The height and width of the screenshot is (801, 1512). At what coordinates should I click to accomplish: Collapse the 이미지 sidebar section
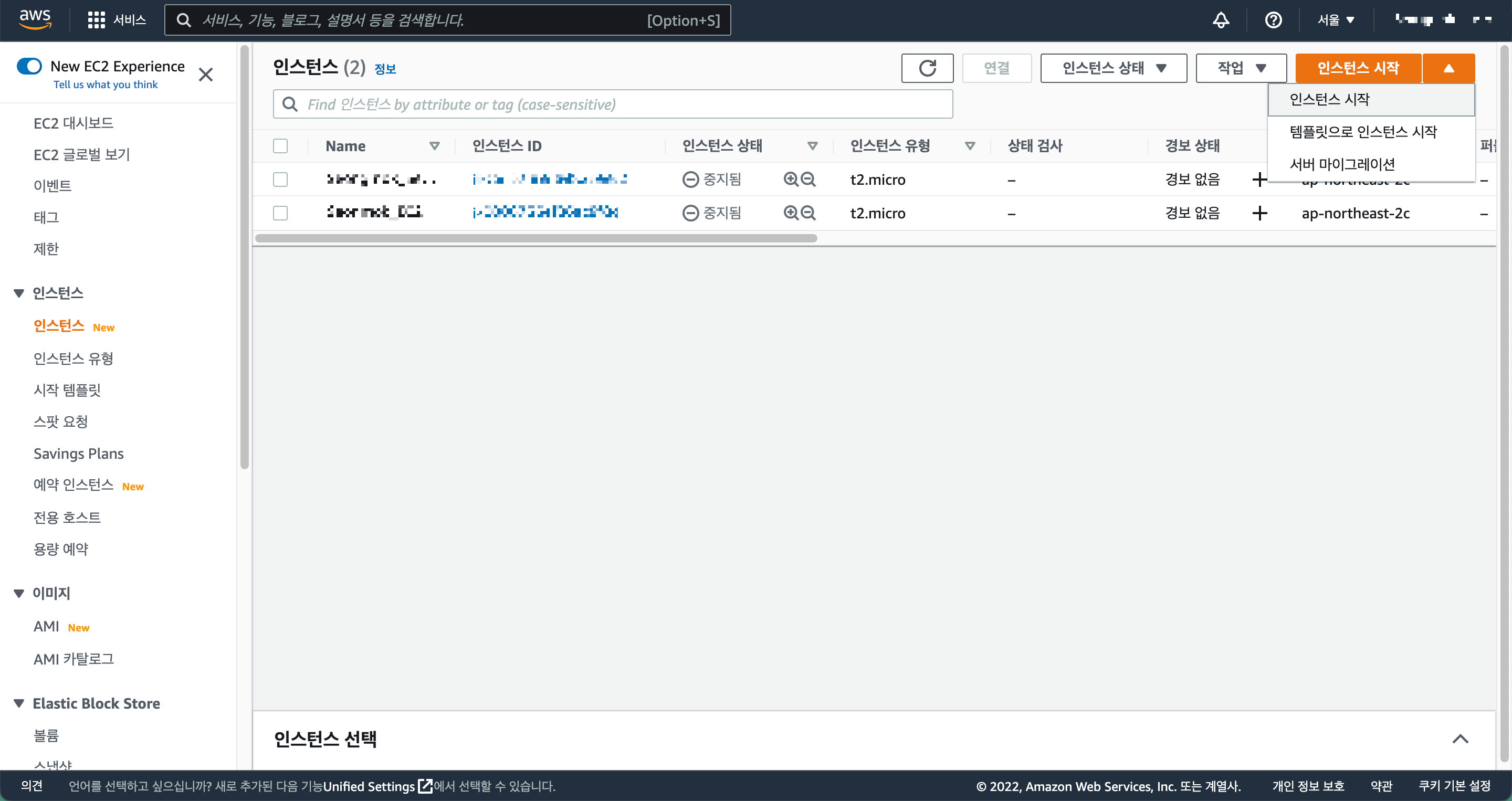pos(19,593)
